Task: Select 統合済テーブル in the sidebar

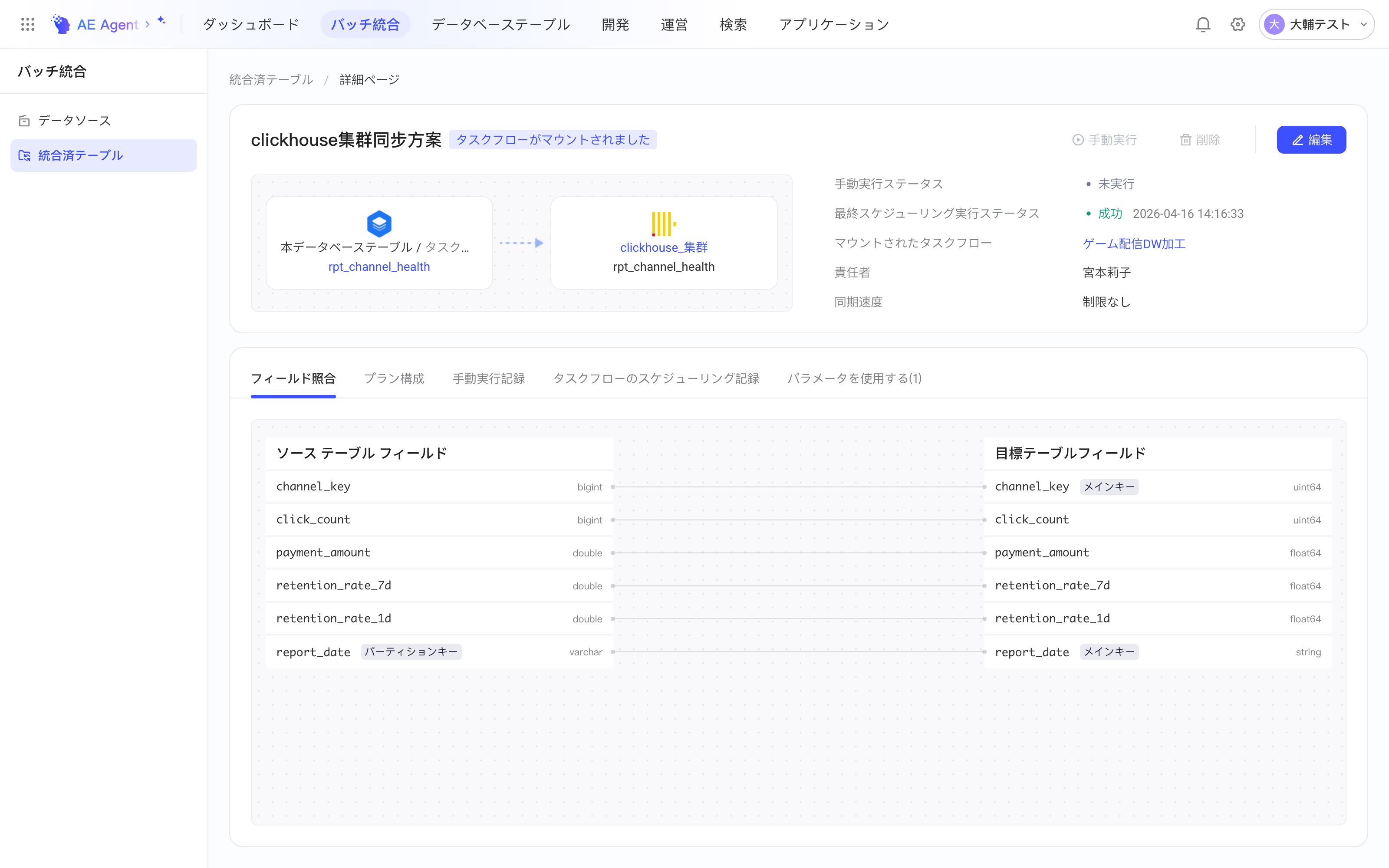Action: [x=103, y=155]
